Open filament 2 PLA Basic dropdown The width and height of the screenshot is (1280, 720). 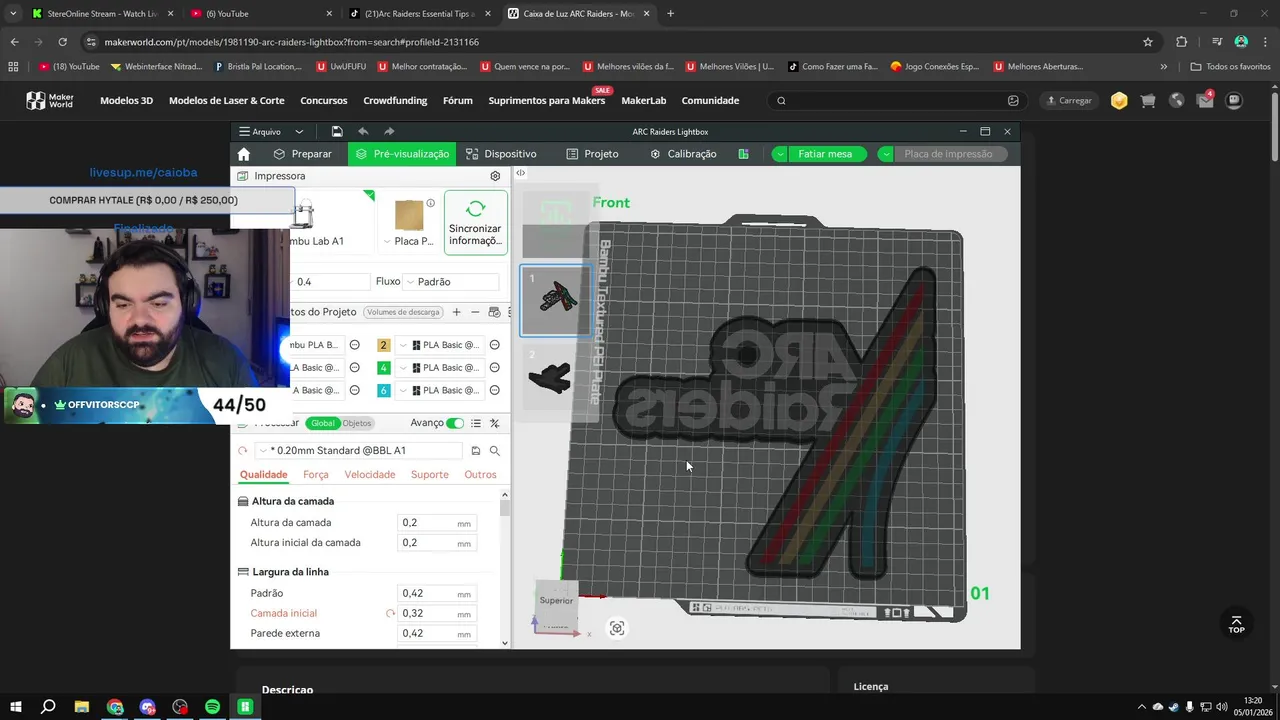439,345
